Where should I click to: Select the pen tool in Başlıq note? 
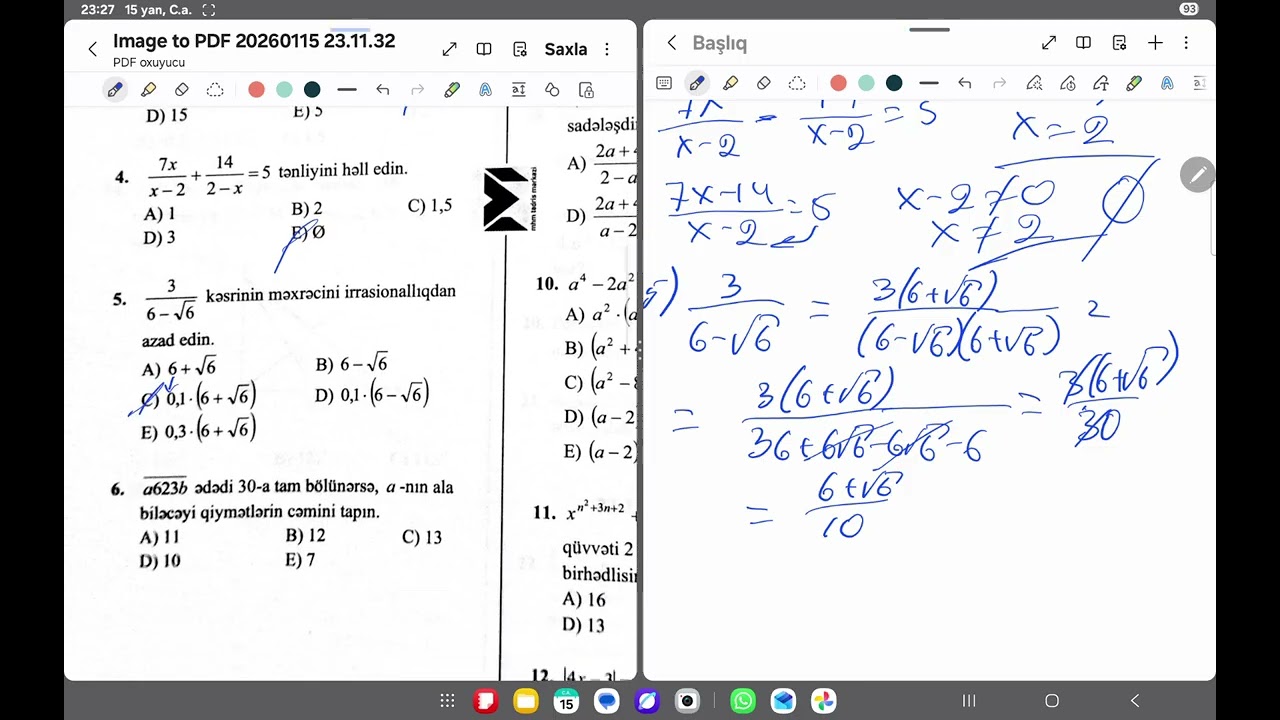point(697,83)
